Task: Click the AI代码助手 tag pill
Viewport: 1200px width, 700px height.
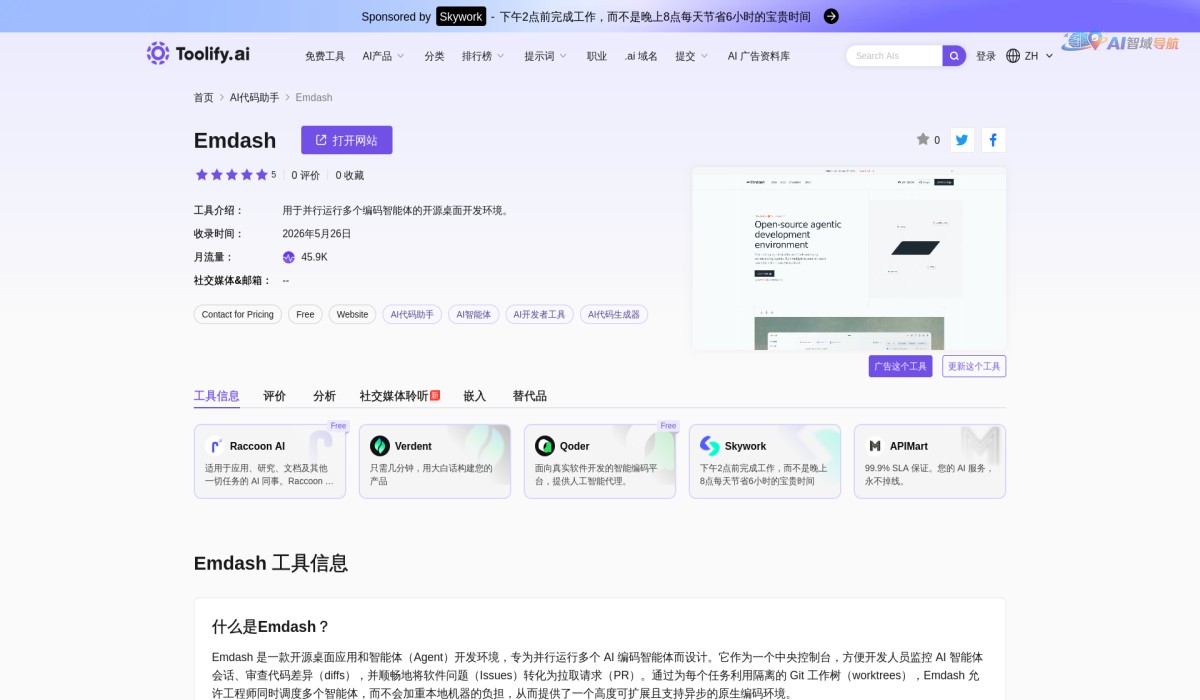Action: pos(412,314)
